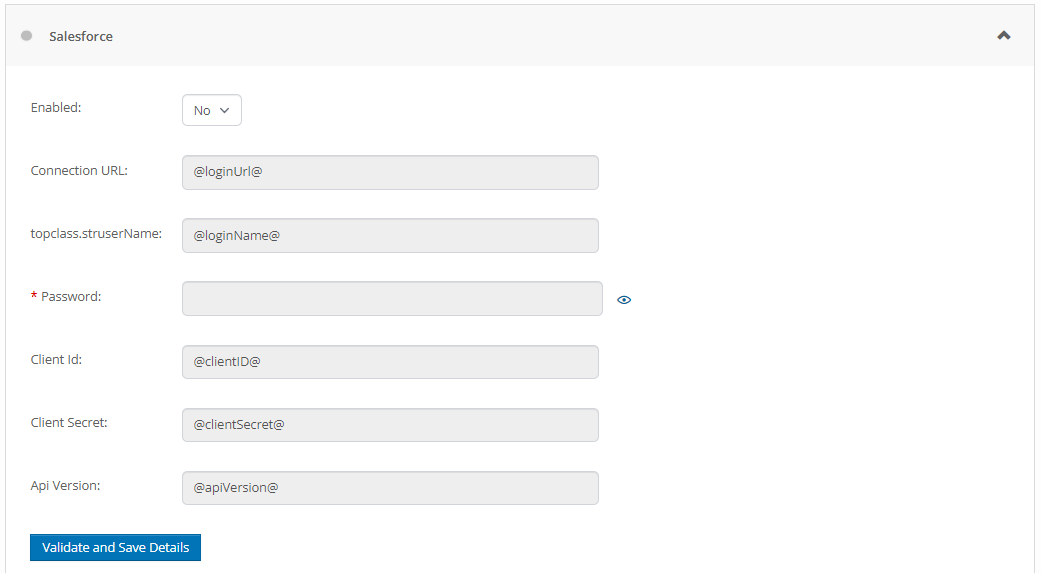Click into the empty Password field

[392, 298]
